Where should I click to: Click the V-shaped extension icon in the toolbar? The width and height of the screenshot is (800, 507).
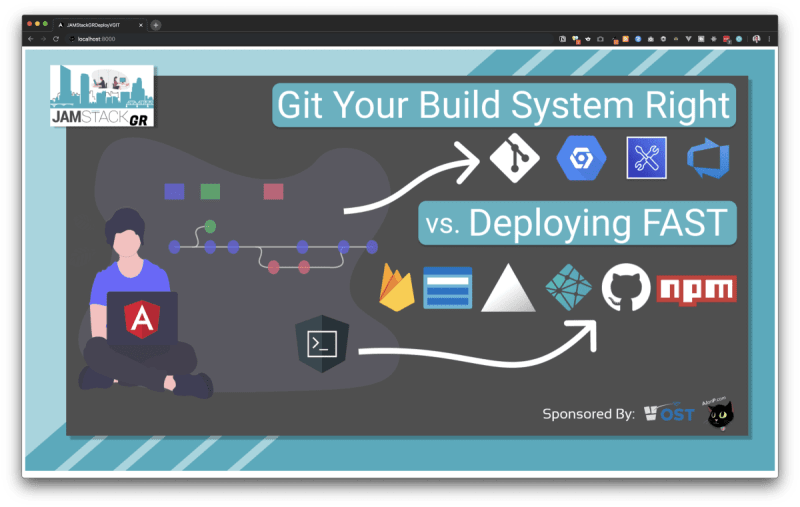(x=688, y=39)
